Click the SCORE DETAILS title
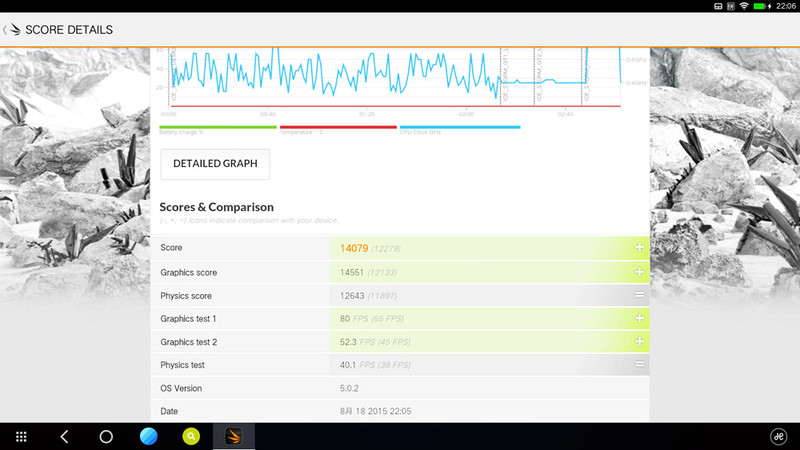This screenshot has width=800, height=450. [69, 30]
